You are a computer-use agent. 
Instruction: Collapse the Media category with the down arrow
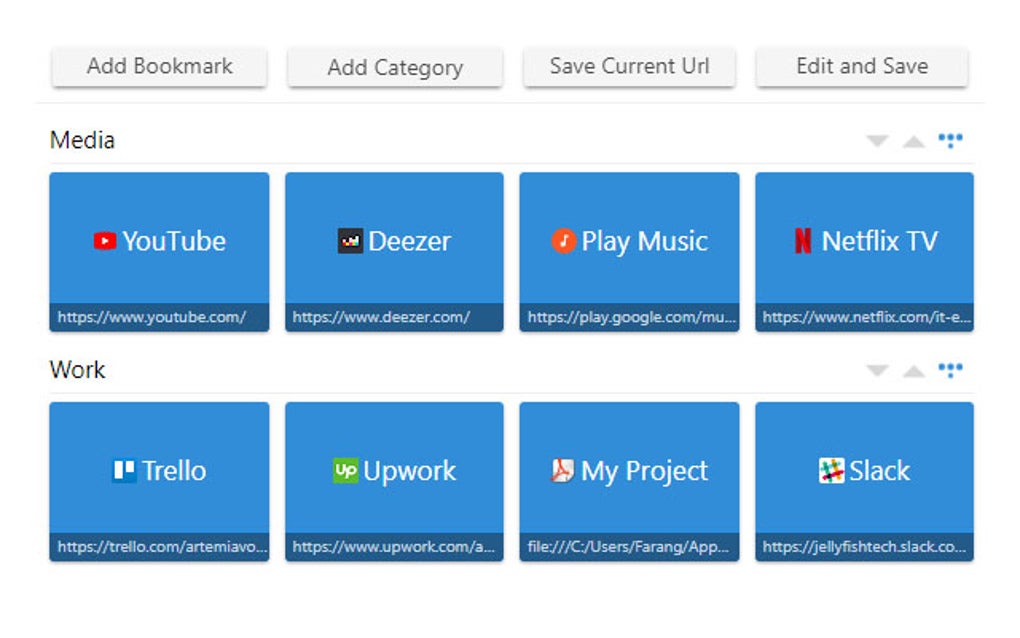click(876, 140)
